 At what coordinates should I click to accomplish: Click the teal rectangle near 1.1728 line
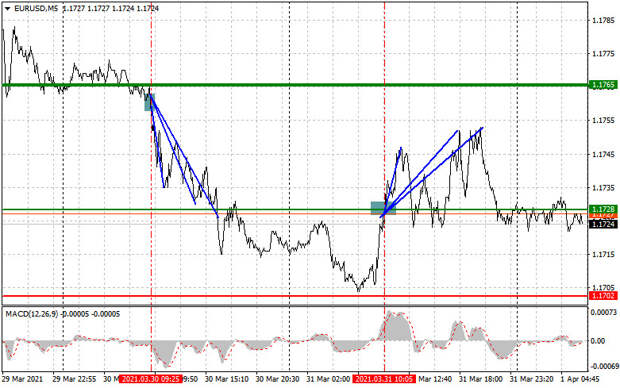tap(383, 208)
